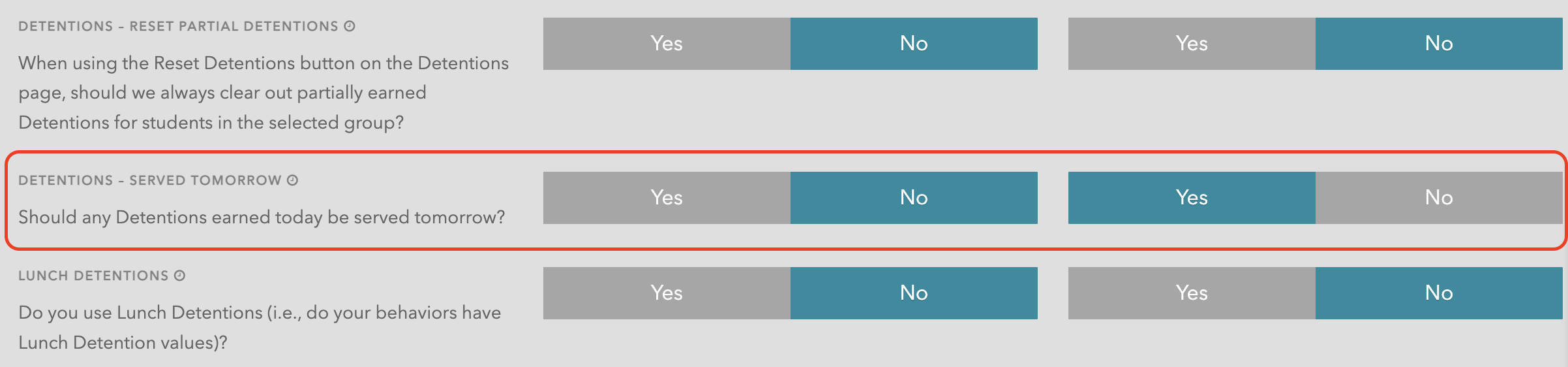Click highlighted Yes in right Served Tomorrow group
This screenshot has width=1568, height=367.
(1192, 198)
